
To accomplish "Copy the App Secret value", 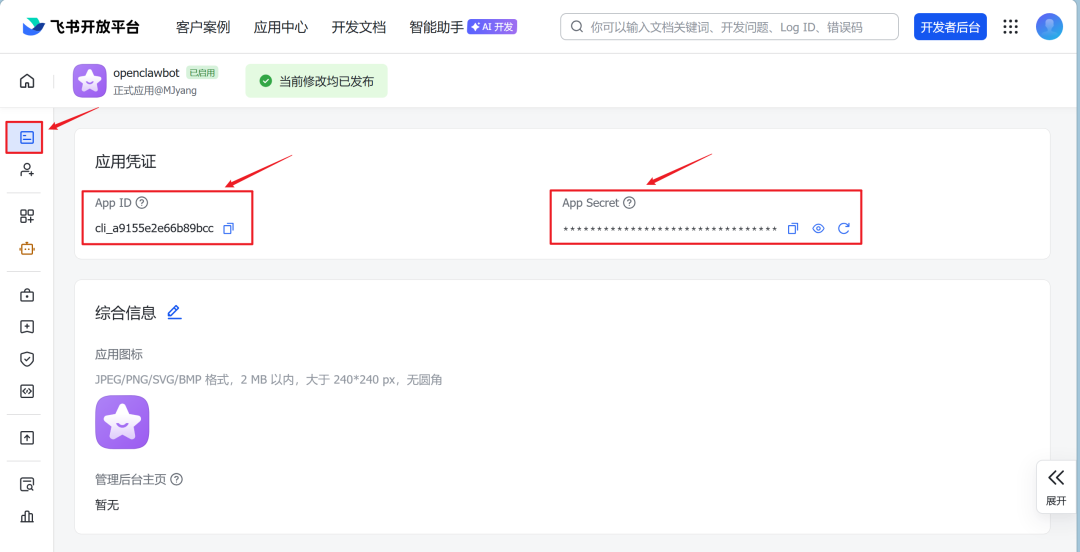I will point(793,229).
